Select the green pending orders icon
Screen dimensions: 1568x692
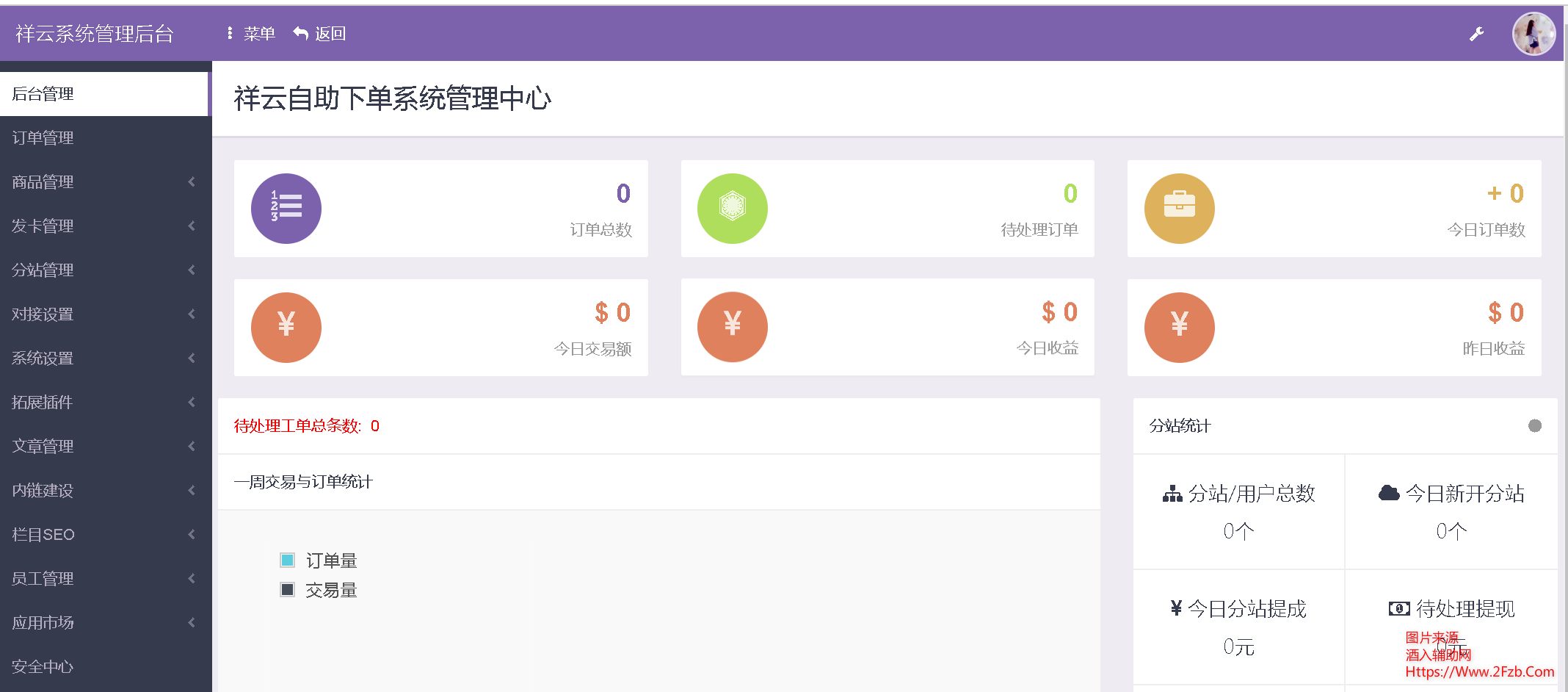pos(732,208)
